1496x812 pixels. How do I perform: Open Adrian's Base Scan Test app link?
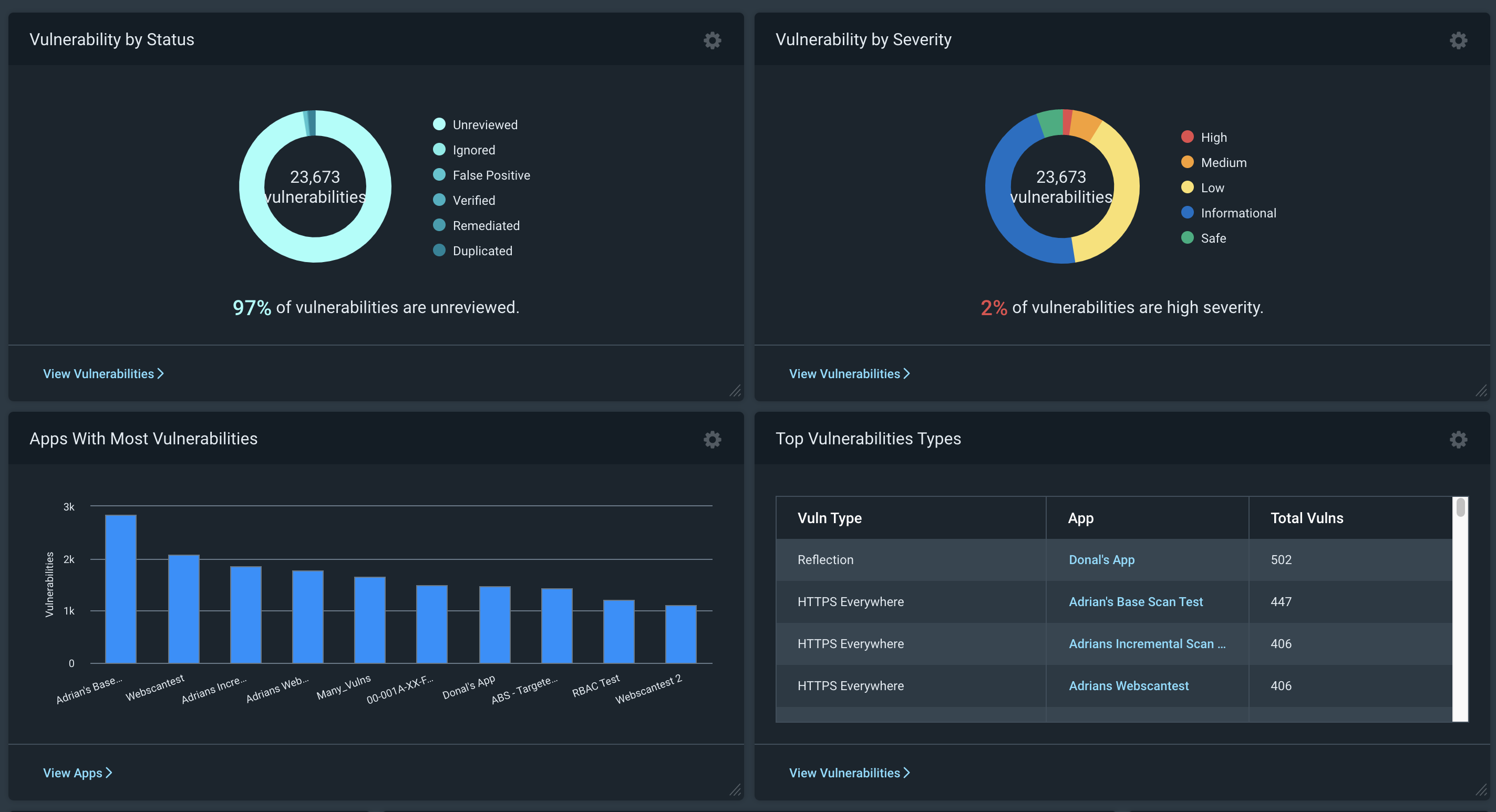[x=1136, y=602]
